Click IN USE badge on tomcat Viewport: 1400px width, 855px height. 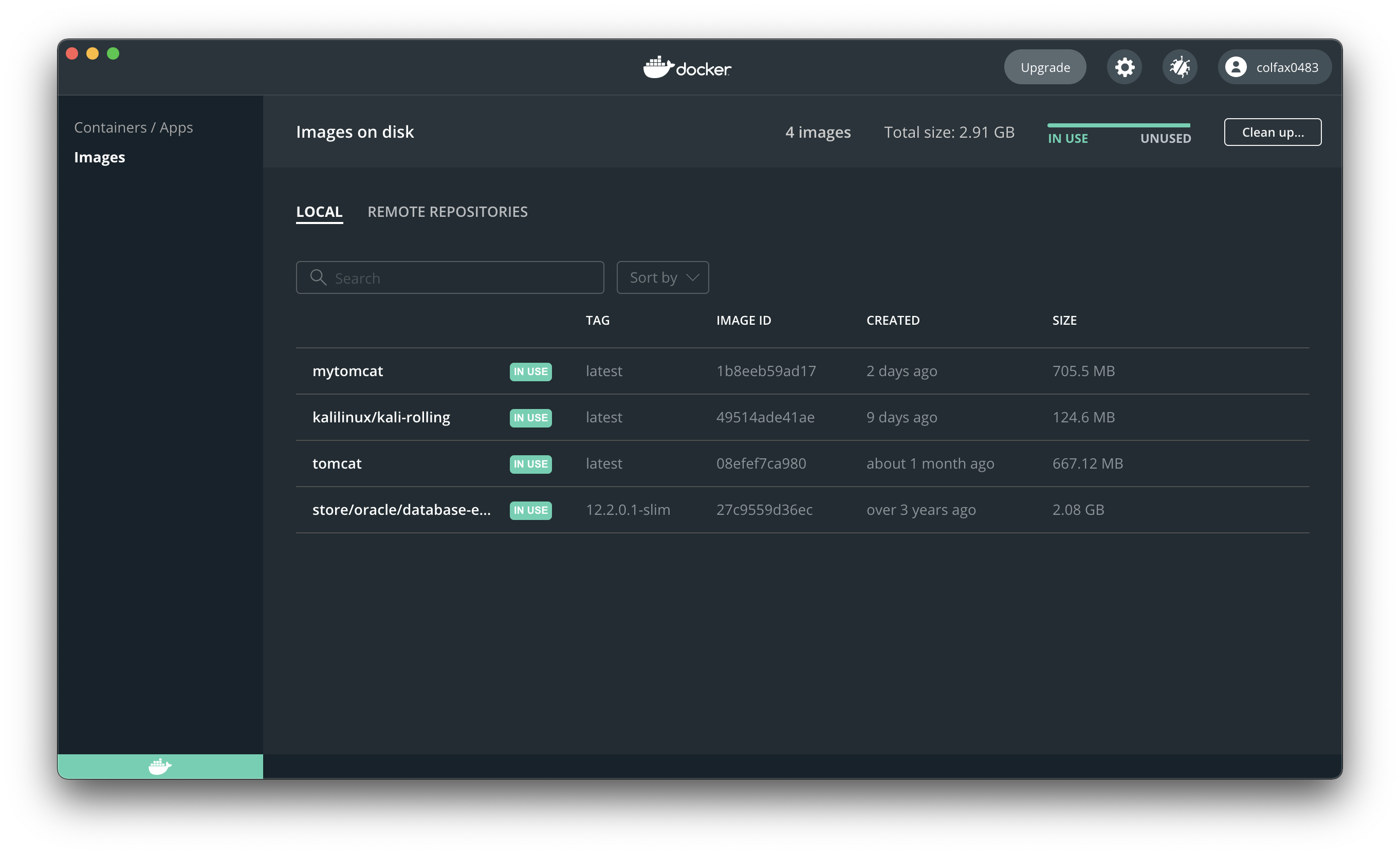point(530,463)
